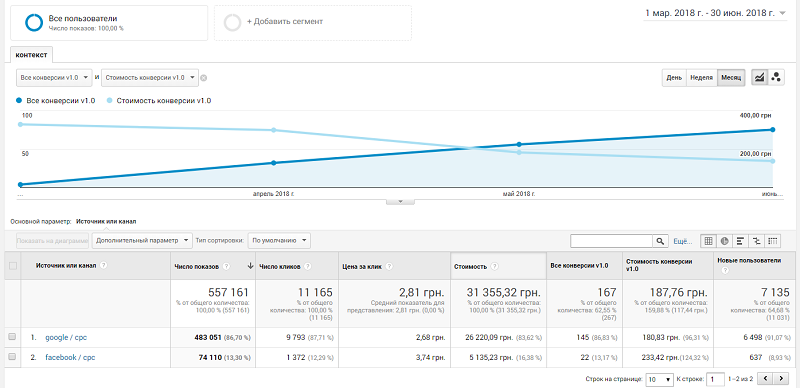Select the контекст tab
Image resolution: width=800 pixels, height=388 pixels.
tap(31, 55)
